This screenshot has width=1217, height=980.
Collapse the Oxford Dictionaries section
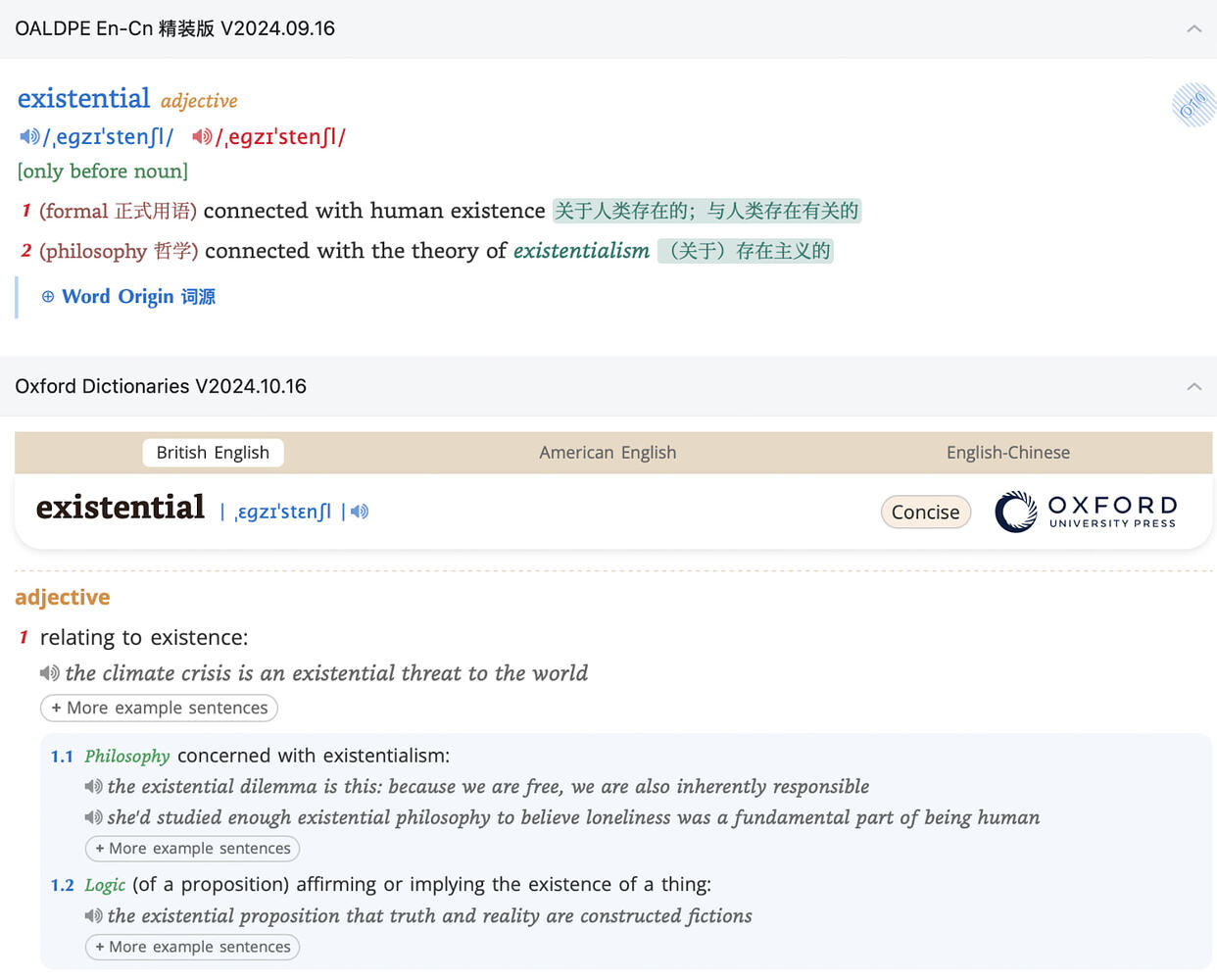(1194, 386)
